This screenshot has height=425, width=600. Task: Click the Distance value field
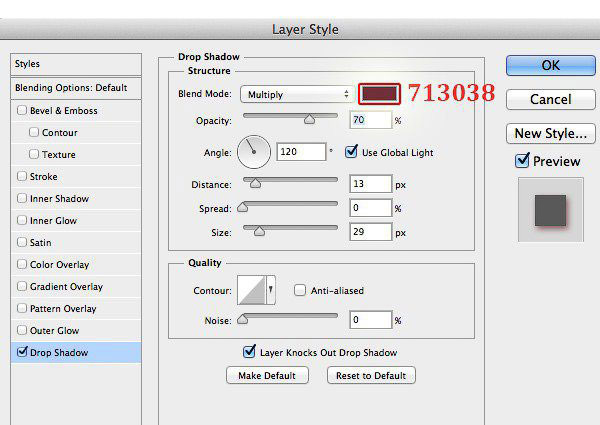[x=370, y=184]
